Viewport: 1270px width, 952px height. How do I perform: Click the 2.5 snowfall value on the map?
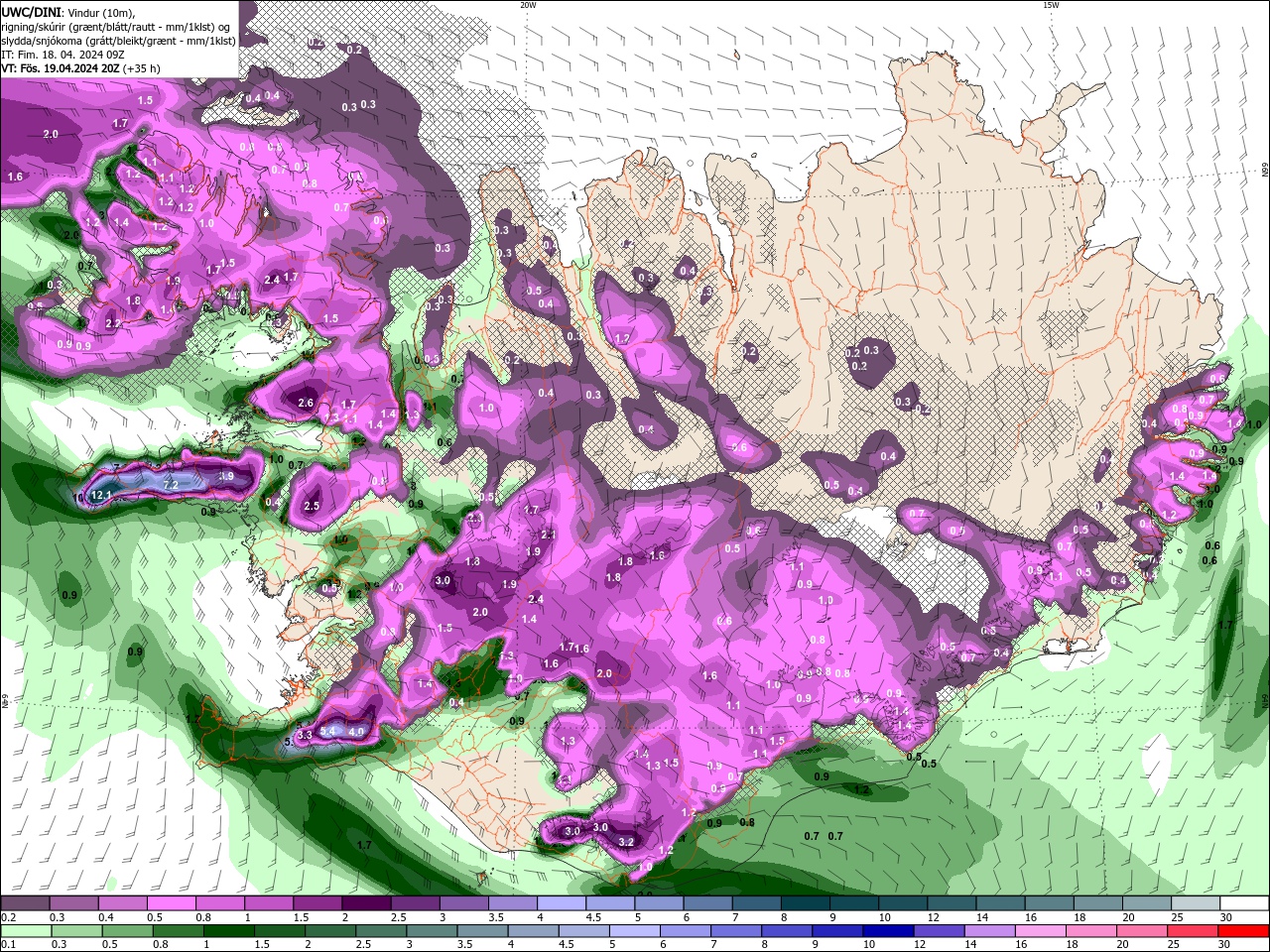point(312,506)
